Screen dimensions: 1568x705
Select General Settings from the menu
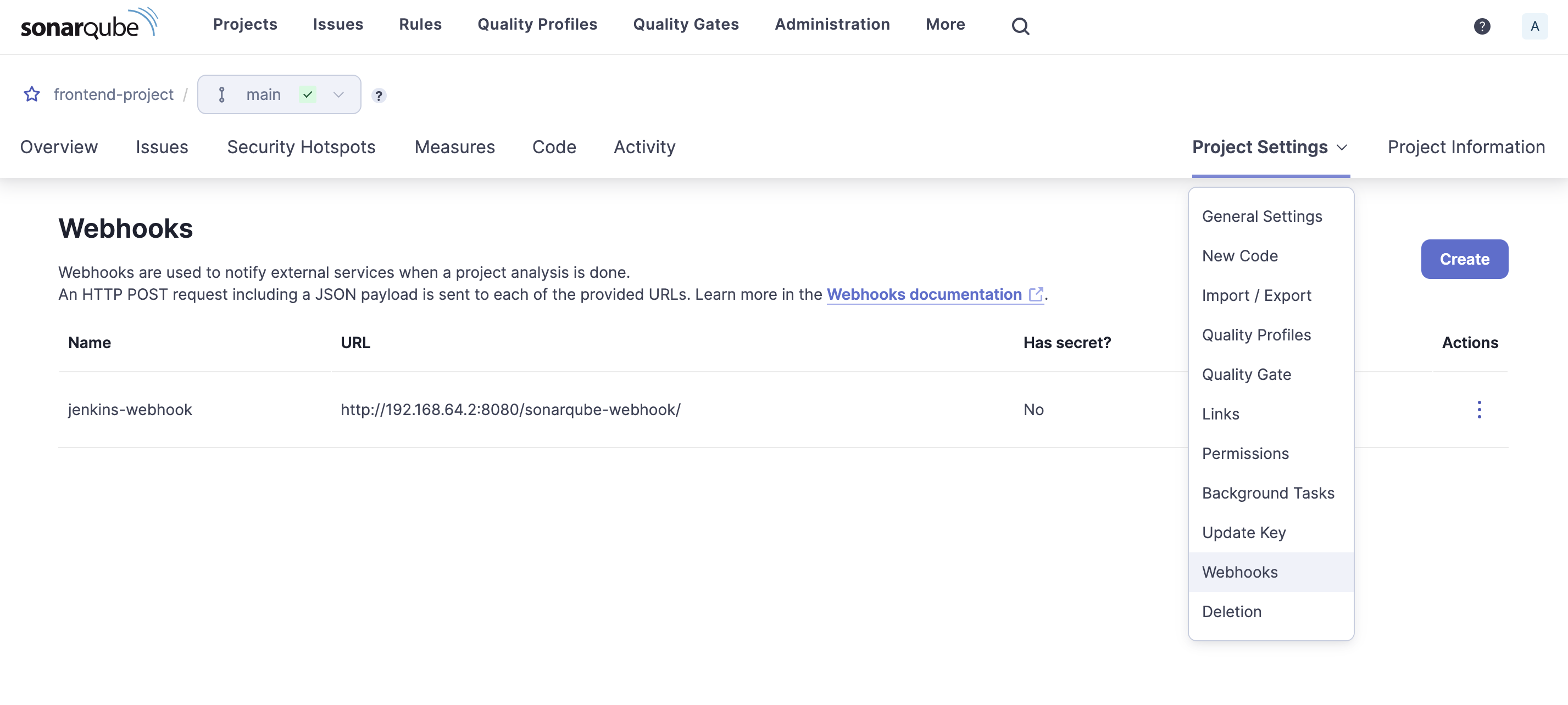pos(1261,216)
